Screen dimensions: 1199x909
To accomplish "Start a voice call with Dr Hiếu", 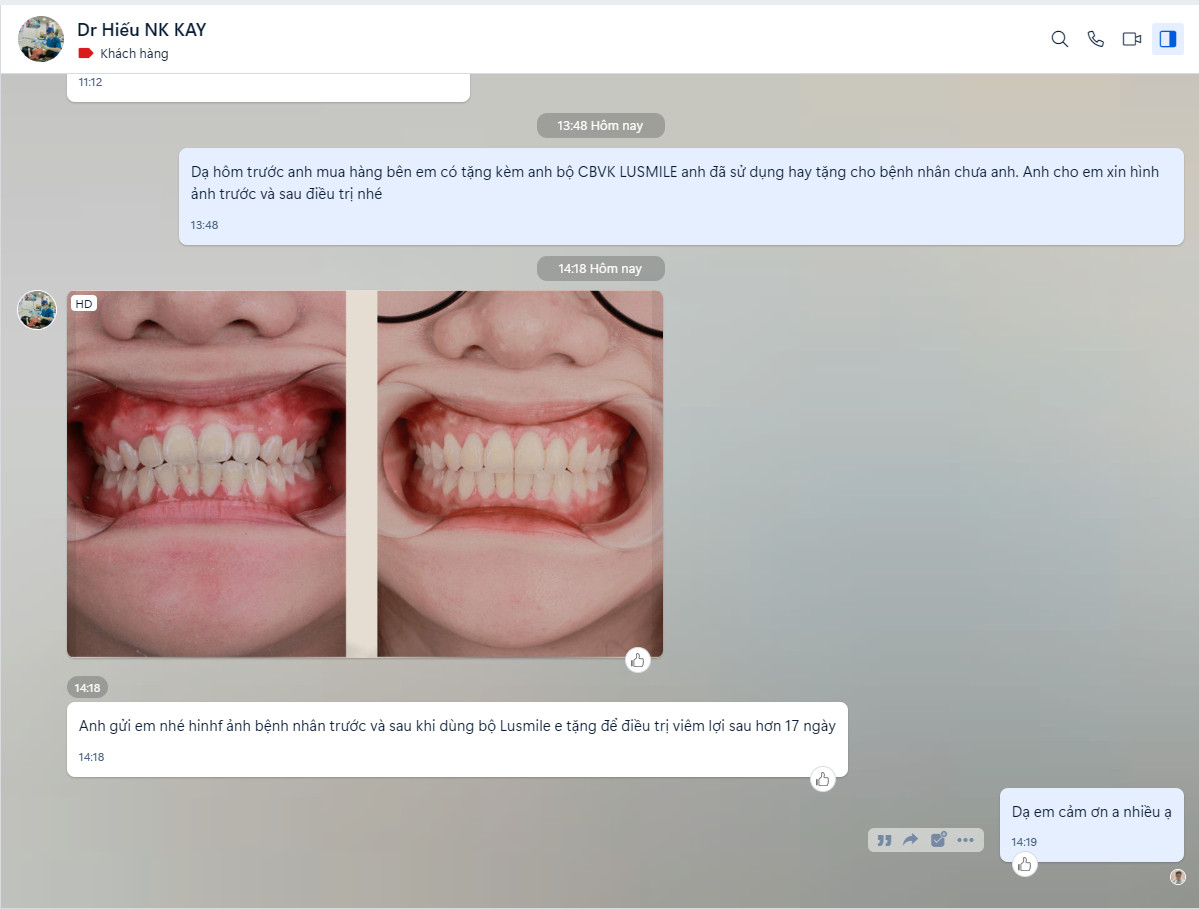I will (1096, 39).
